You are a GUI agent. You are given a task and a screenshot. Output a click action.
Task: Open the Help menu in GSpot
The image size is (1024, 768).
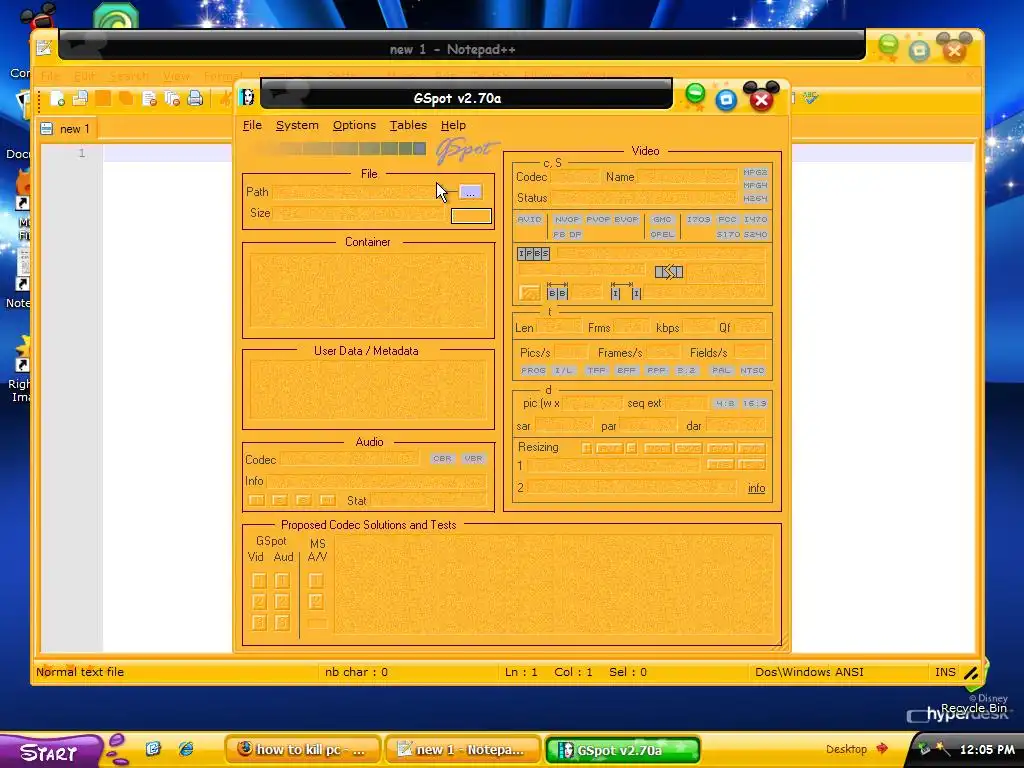point(453,125)
